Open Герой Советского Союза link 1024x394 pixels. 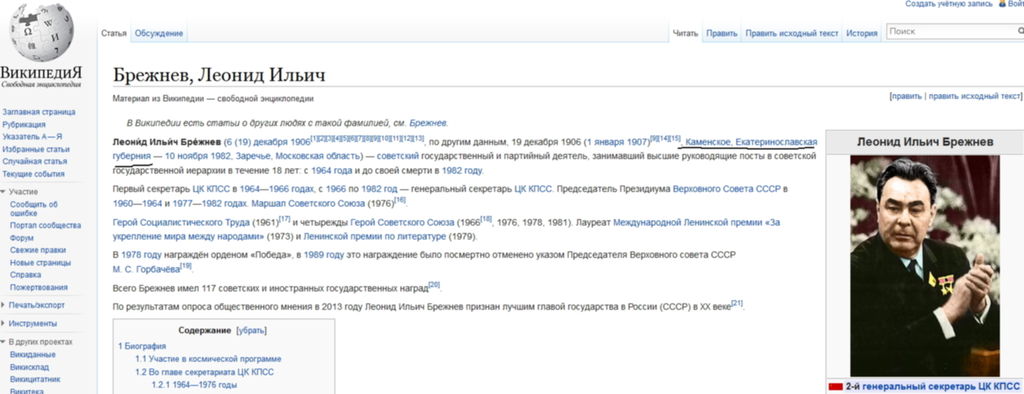(x=403, y=223)
